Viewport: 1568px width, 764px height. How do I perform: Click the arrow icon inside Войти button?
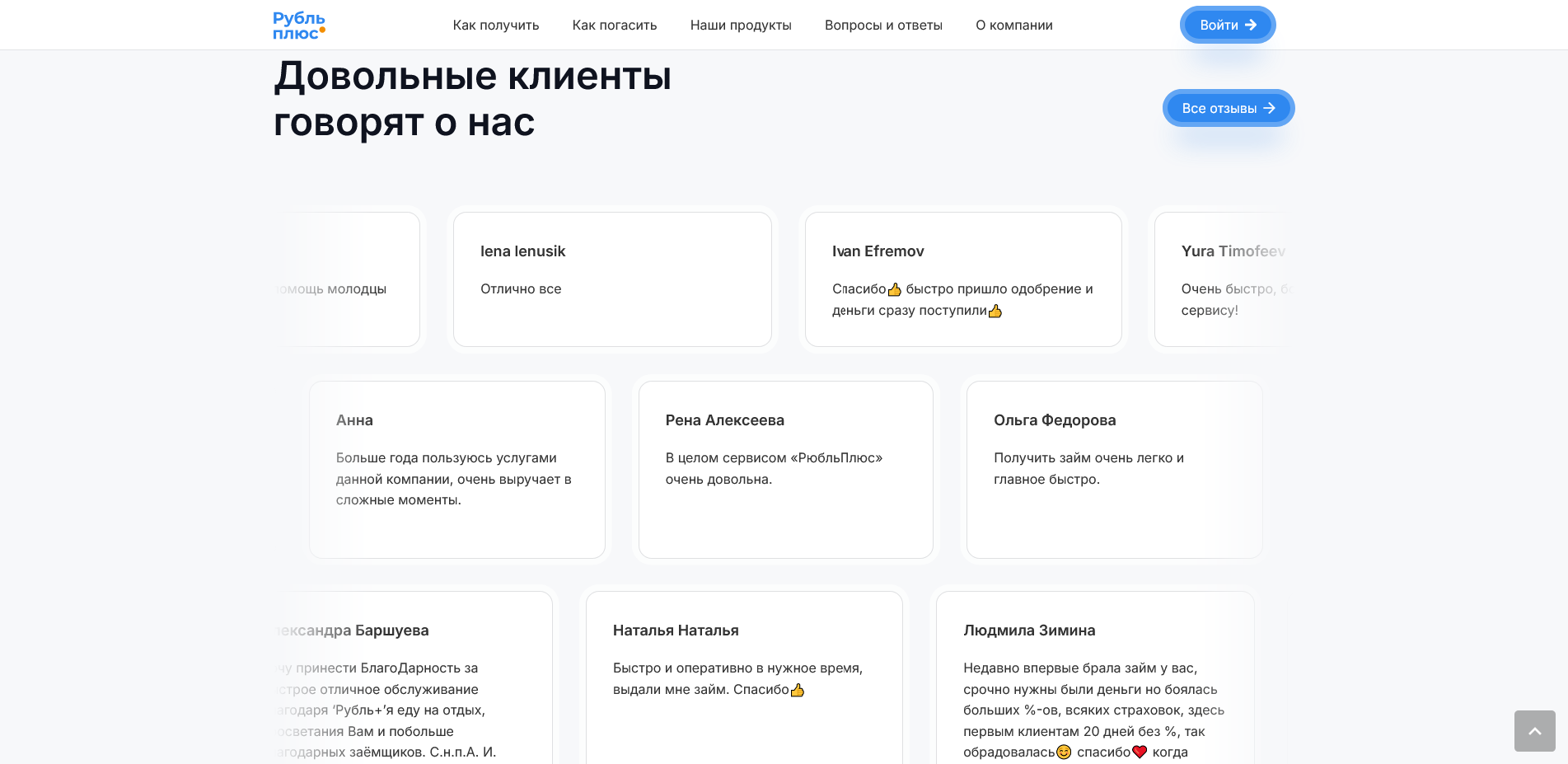(x=1251, y=25)
